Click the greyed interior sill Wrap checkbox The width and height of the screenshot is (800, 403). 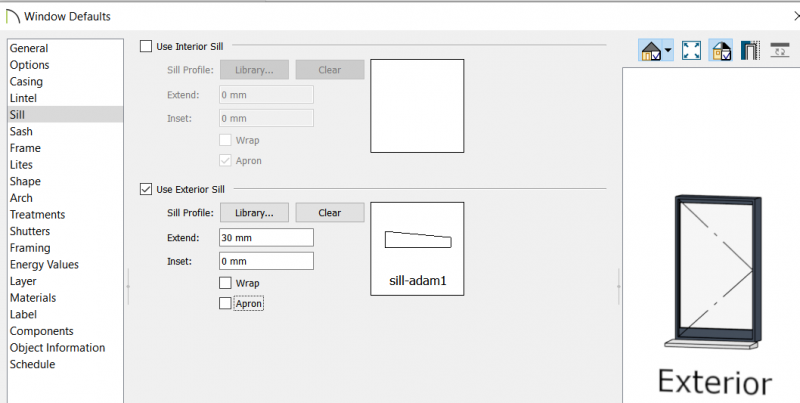225,140
